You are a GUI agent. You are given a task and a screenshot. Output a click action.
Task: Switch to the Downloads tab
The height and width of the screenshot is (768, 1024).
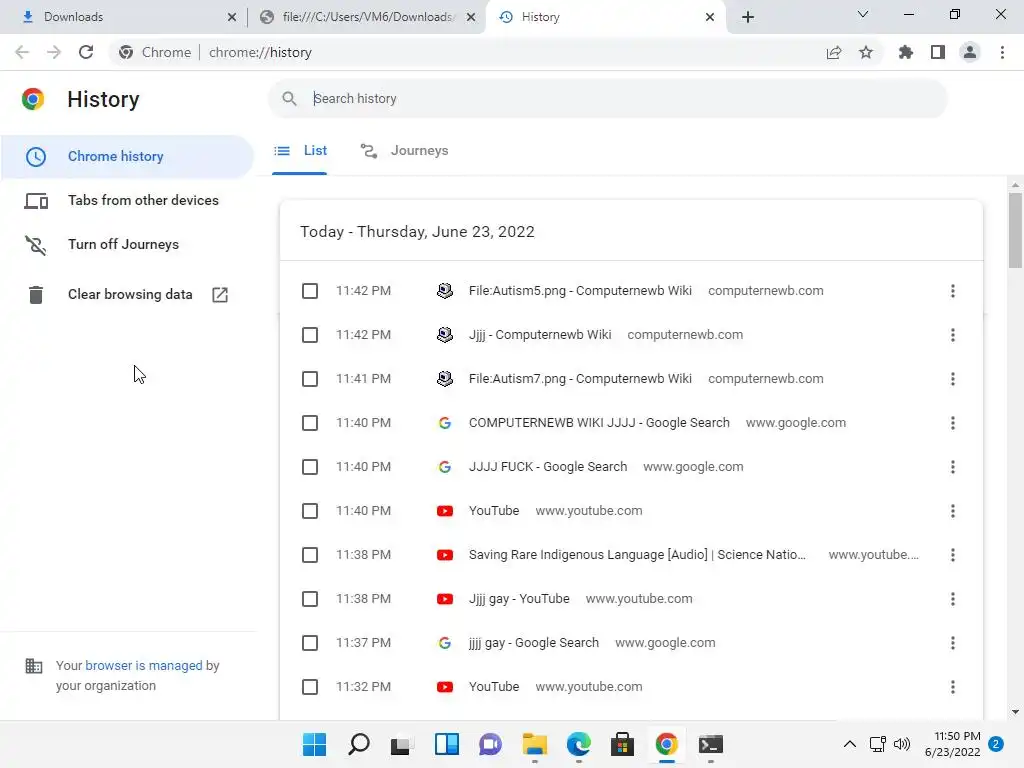124,17
